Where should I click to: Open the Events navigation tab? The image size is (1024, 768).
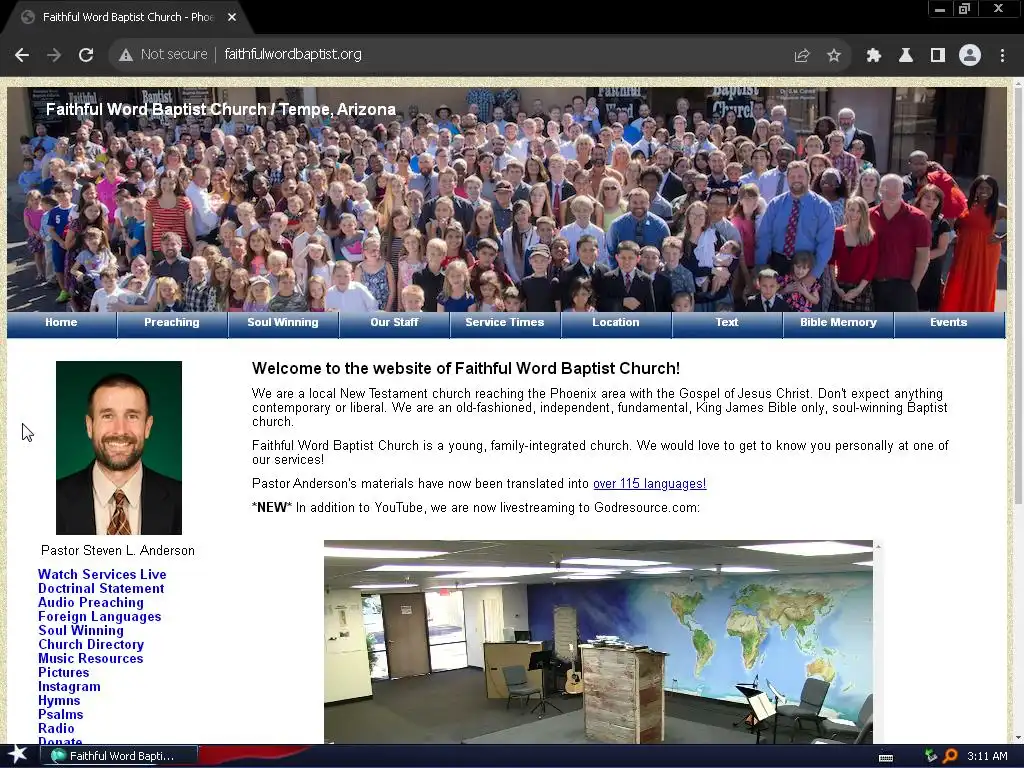pyautogui.click(x=949, y=323)
